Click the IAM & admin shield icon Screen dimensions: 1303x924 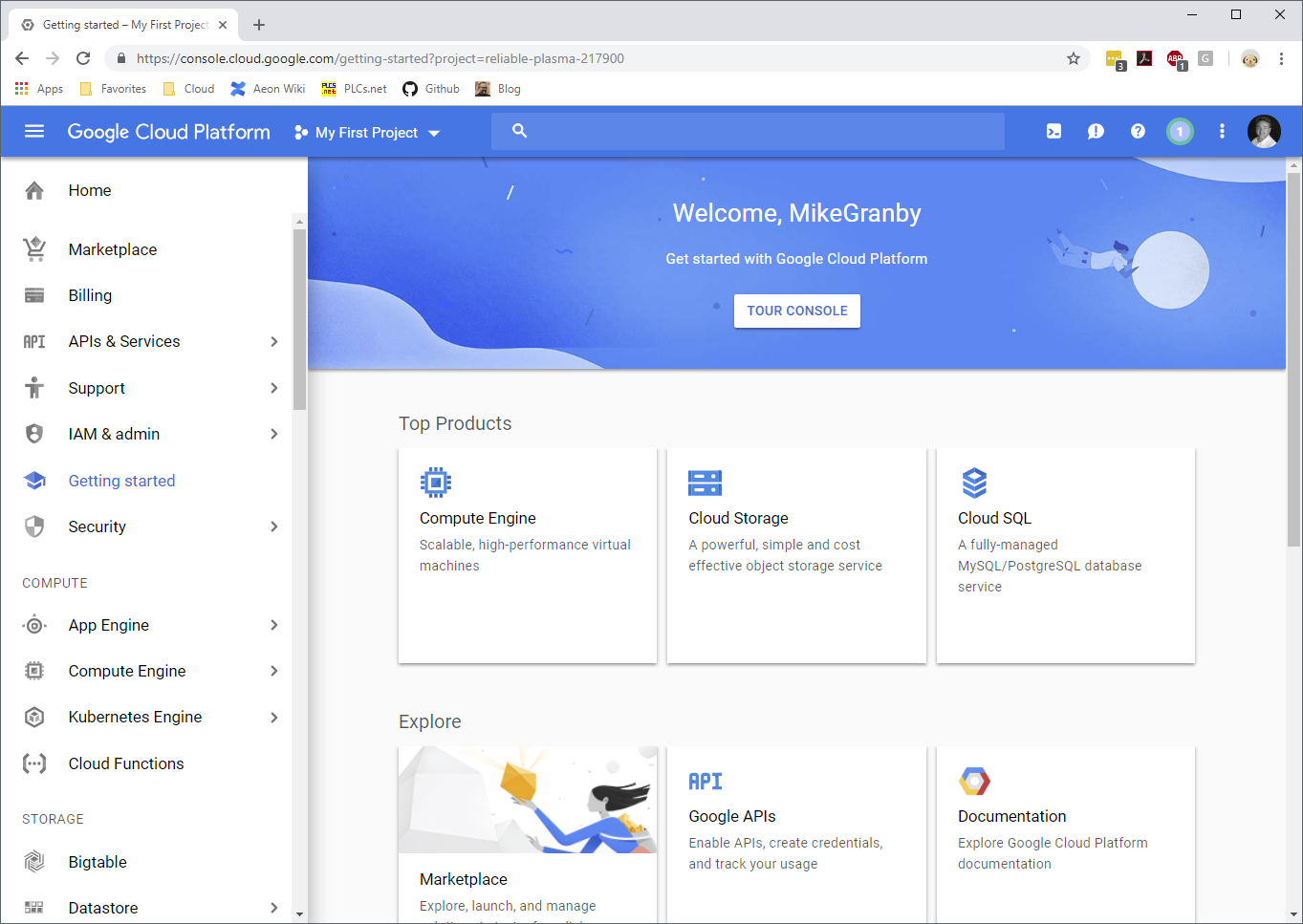pos(34,434)
